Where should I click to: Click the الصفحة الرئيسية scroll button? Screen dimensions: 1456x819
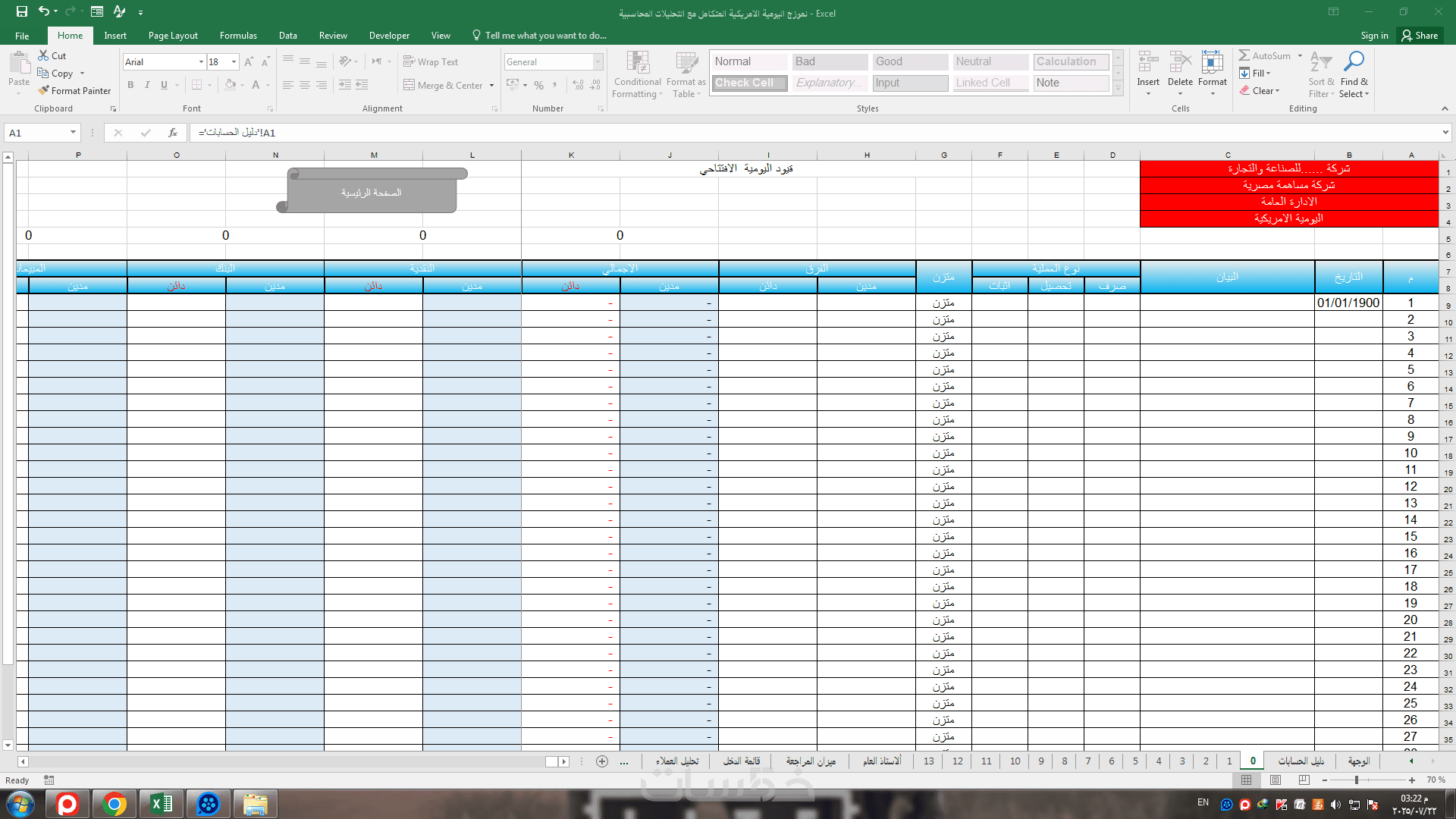coord(372,193)
